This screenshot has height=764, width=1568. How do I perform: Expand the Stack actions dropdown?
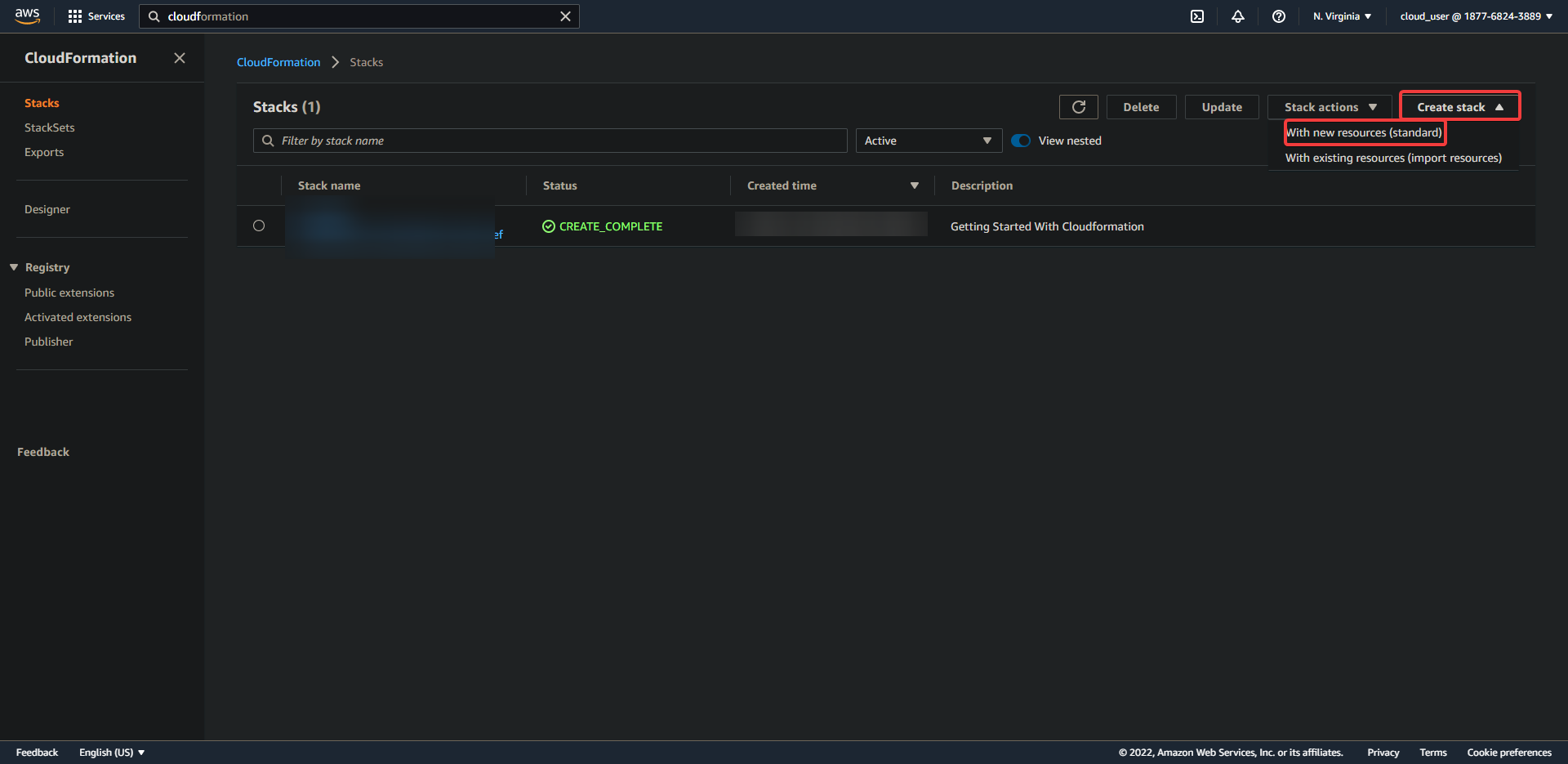coord(1330,107)
